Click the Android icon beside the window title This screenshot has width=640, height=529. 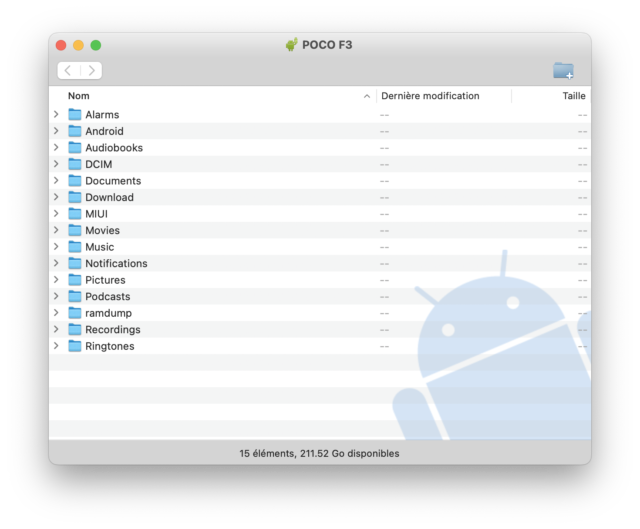point(291,44)
